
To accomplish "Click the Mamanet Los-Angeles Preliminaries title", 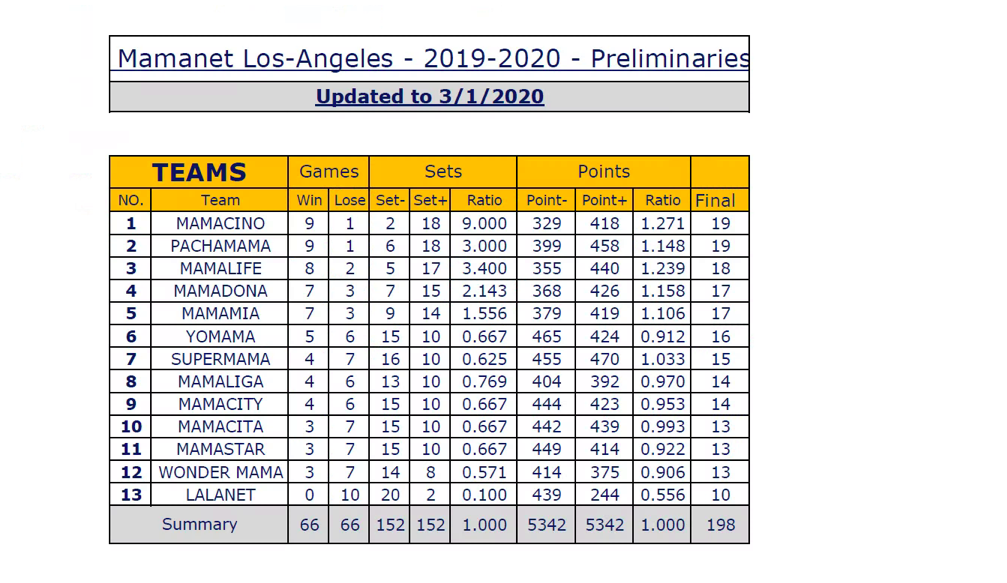I will (433, 58).
